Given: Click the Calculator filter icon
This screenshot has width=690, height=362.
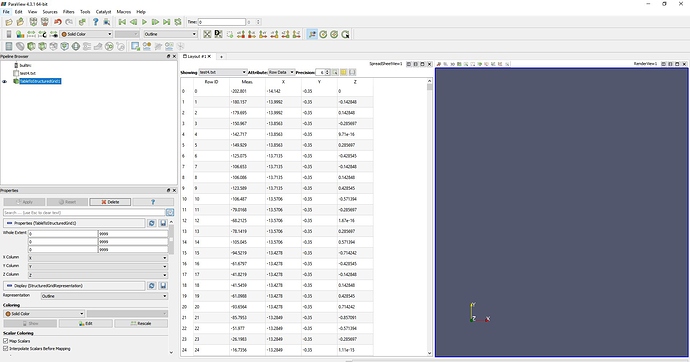Looking at the screenshot, I should 9,46.
